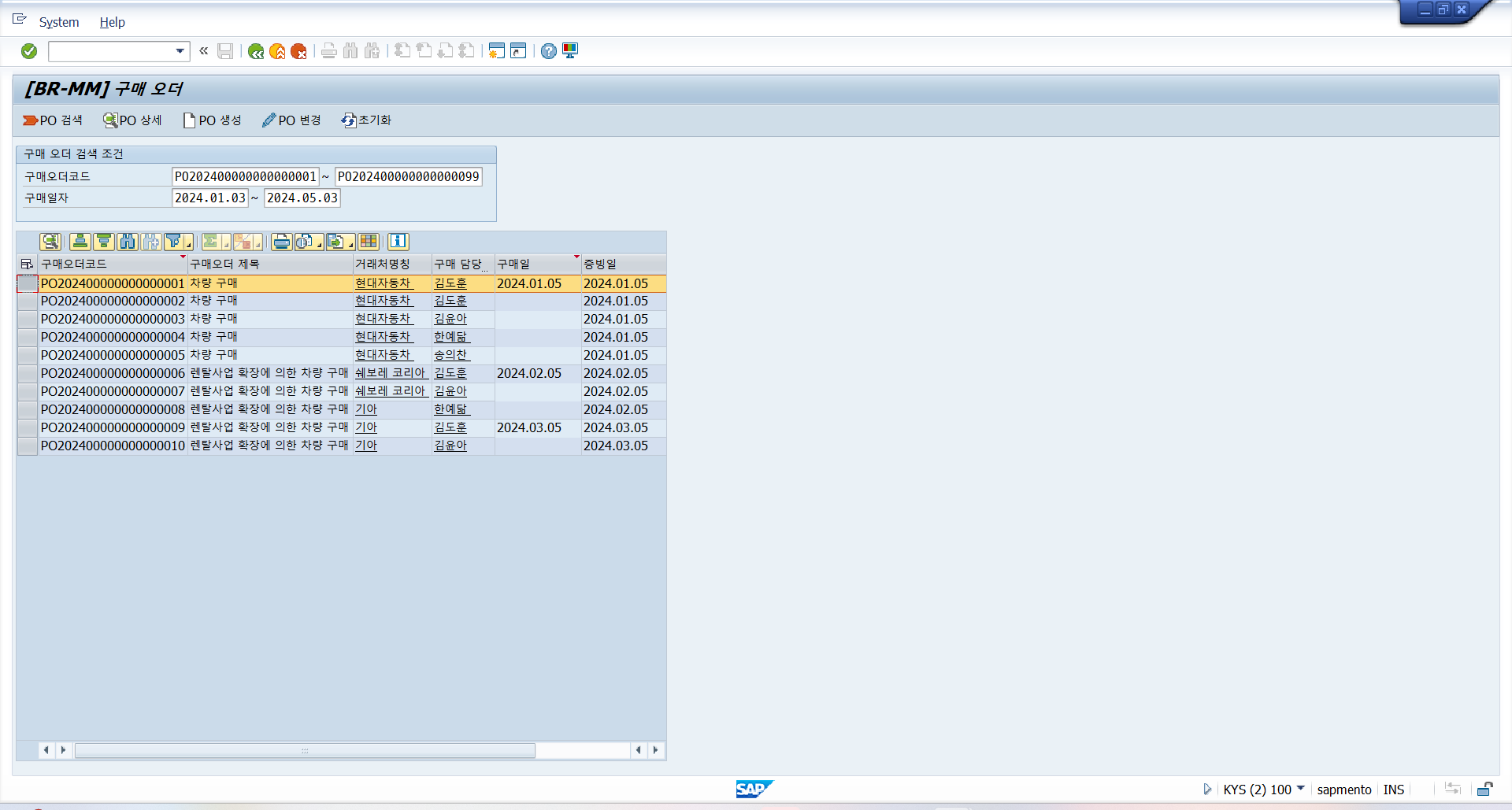Screen dimensions: 1512x810
Task: Click the orange Exit icon
Action: click(x=277, y=51)
